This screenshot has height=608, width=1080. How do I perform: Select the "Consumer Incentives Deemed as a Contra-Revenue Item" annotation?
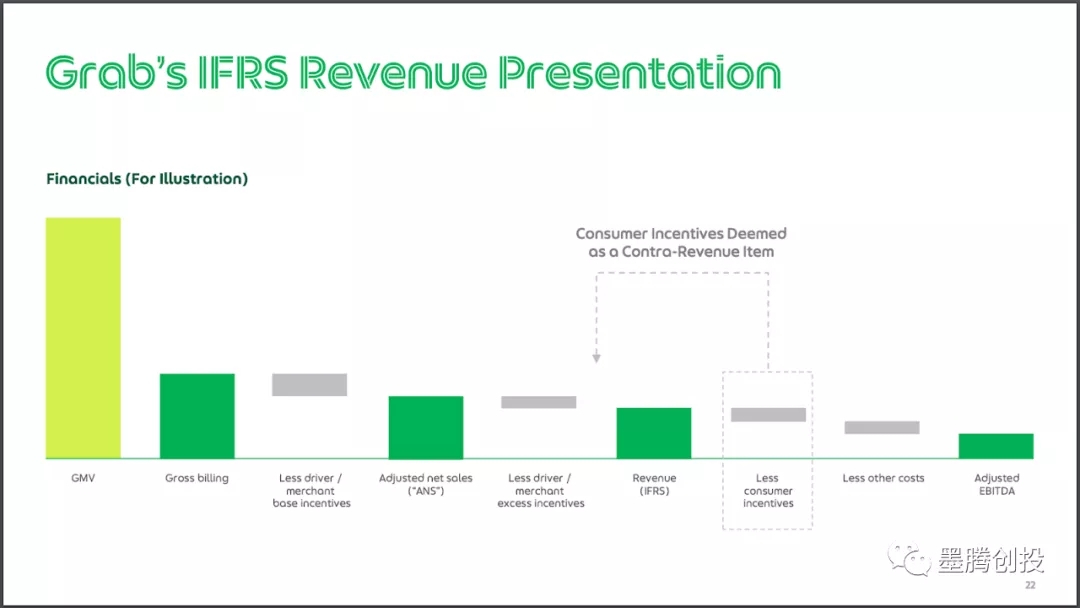tap(681, 242)
